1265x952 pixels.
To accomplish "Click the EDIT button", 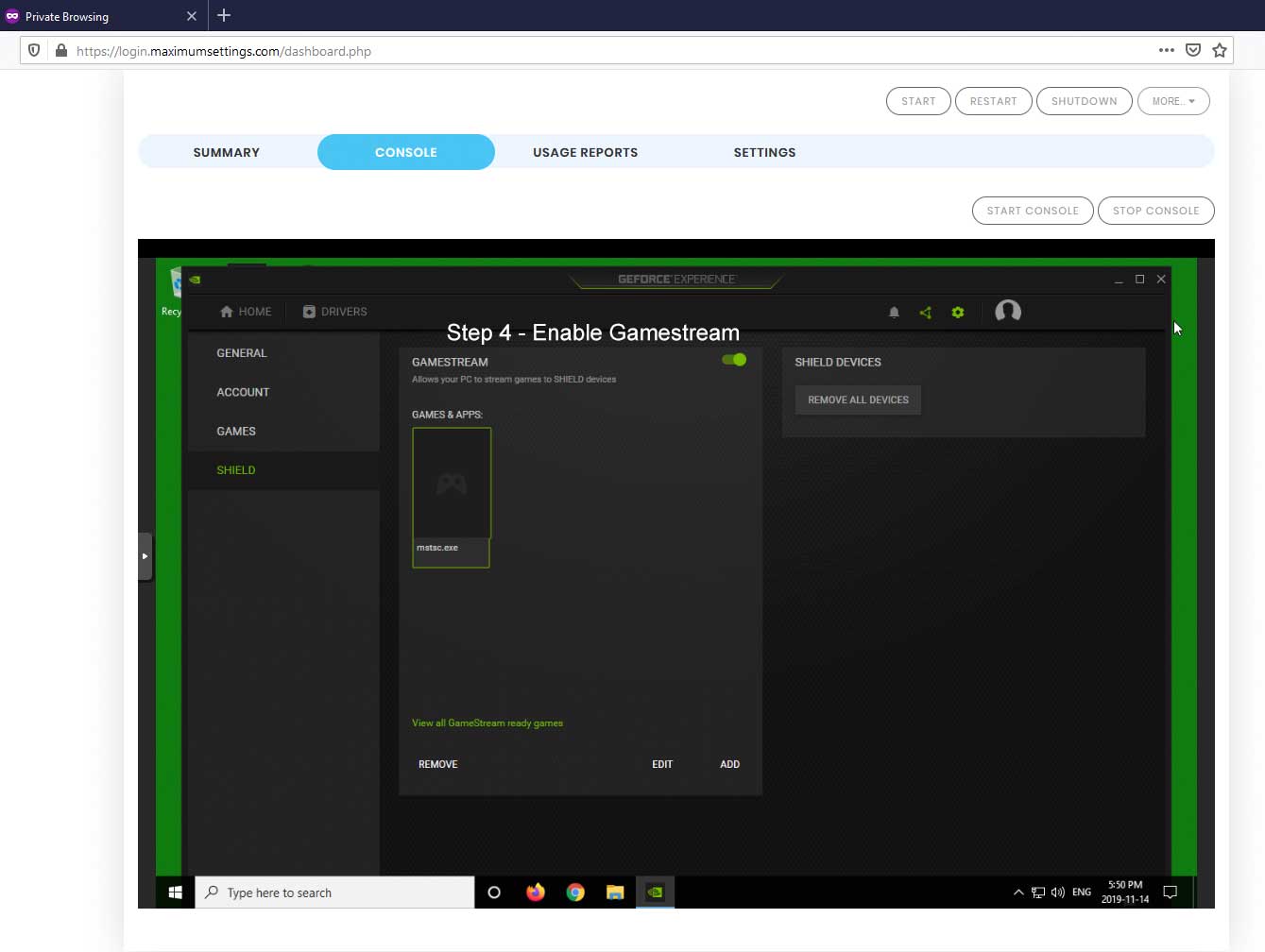I will [x=662, y=764].
